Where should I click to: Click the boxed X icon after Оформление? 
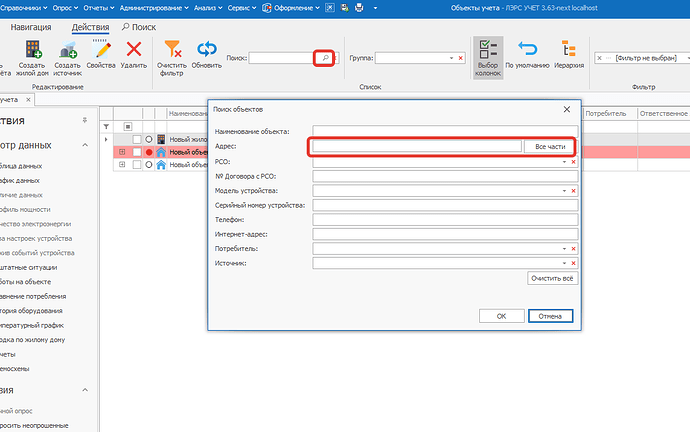tap(330, 7)
